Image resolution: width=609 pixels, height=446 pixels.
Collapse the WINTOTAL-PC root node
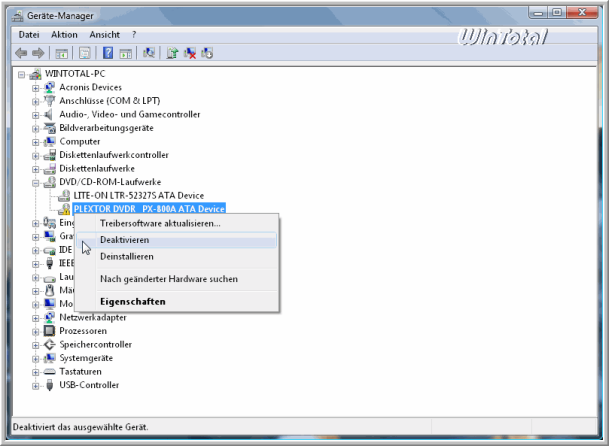tap(21, 74)
